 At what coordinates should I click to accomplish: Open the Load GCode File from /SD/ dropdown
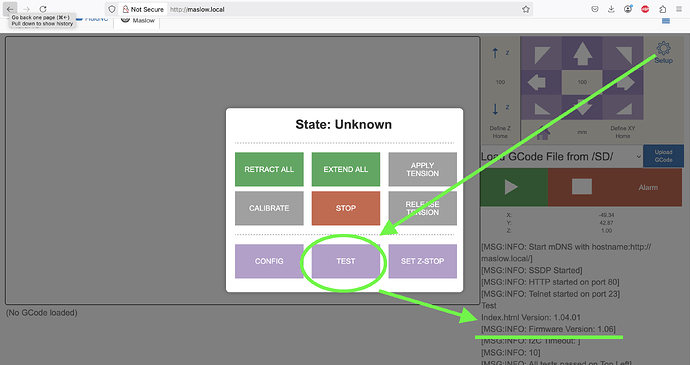click(561, 156)
